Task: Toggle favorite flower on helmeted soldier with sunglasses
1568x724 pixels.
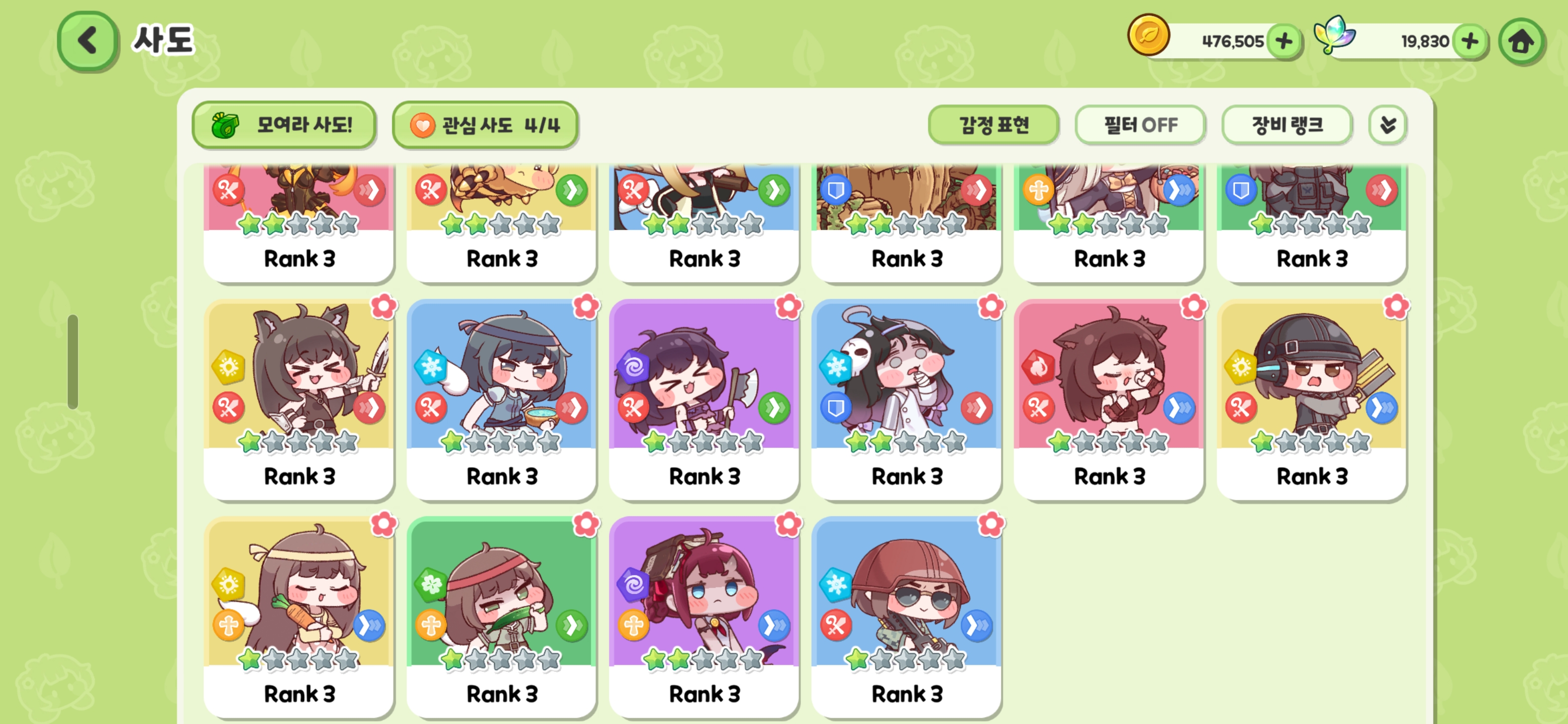Action: [x=991, y=523]
